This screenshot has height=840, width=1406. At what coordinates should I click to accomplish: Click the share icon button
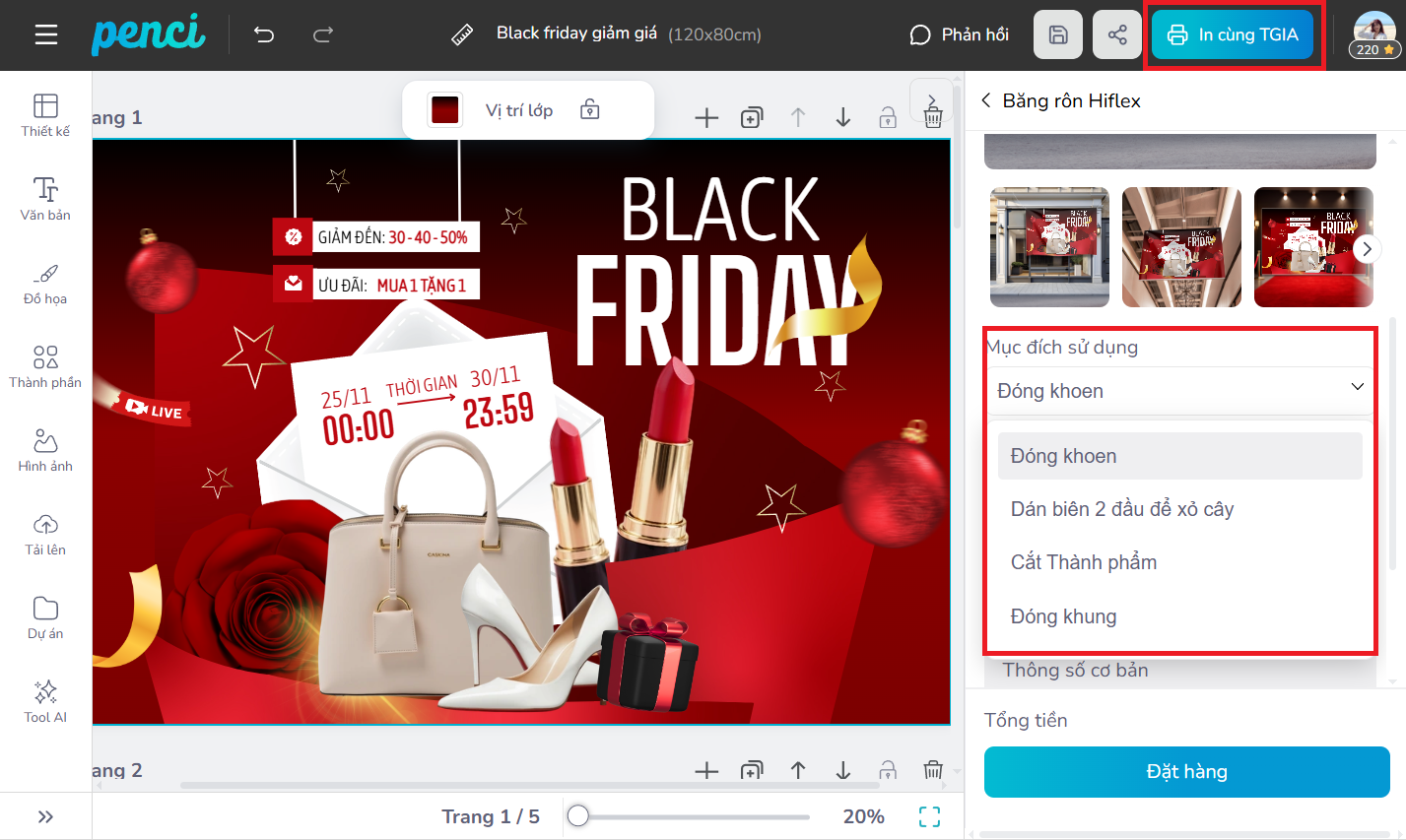pyautogui.click(x=1116, y=35)
